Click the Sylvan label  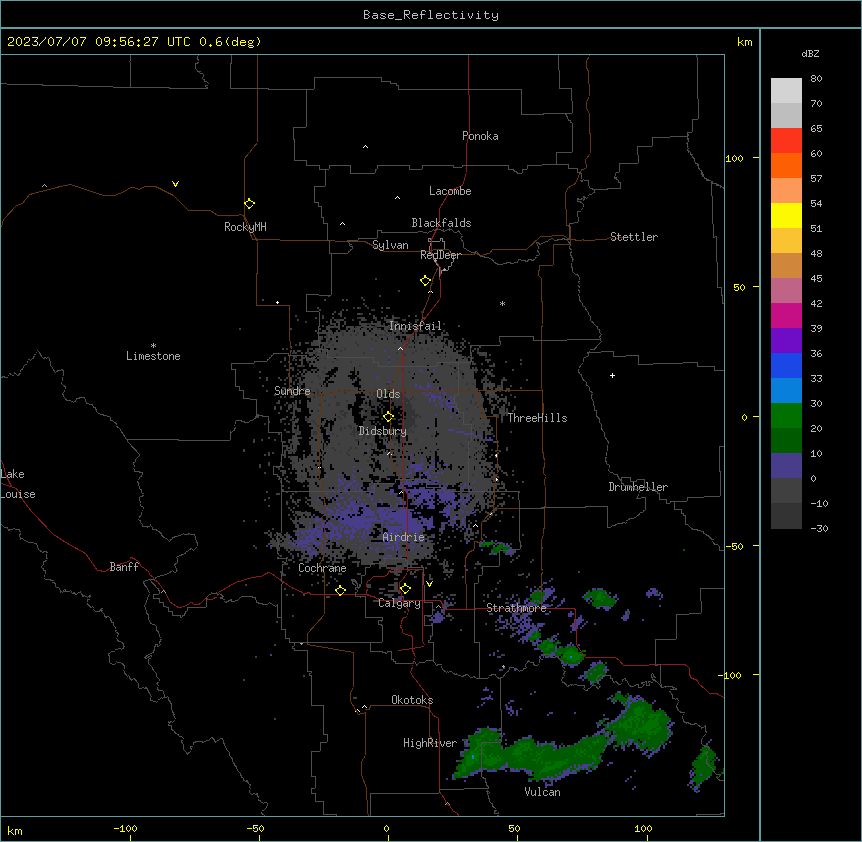click(x=390, y=245)
